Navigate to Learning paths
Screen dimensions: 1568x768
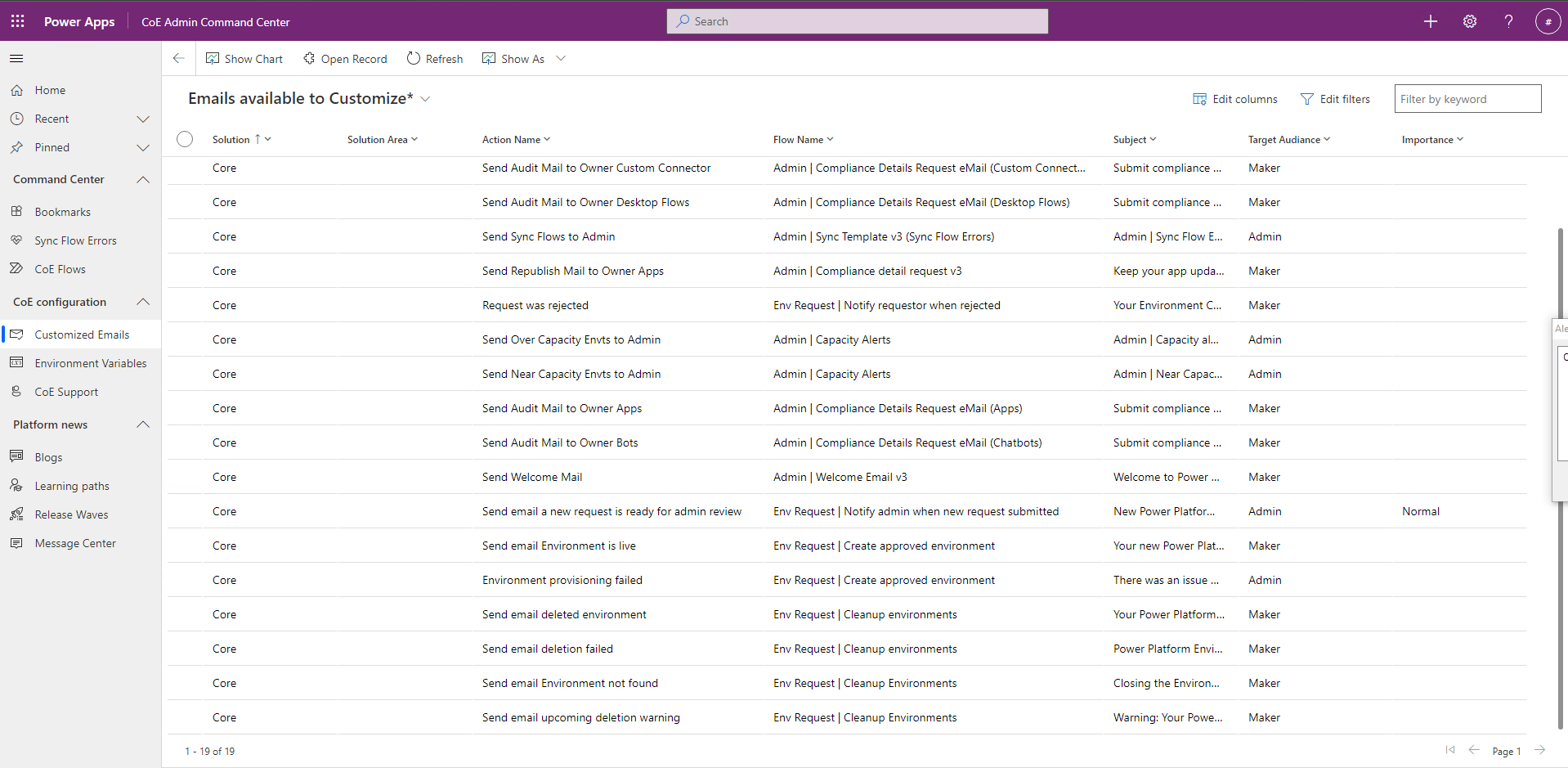[71, 485]
